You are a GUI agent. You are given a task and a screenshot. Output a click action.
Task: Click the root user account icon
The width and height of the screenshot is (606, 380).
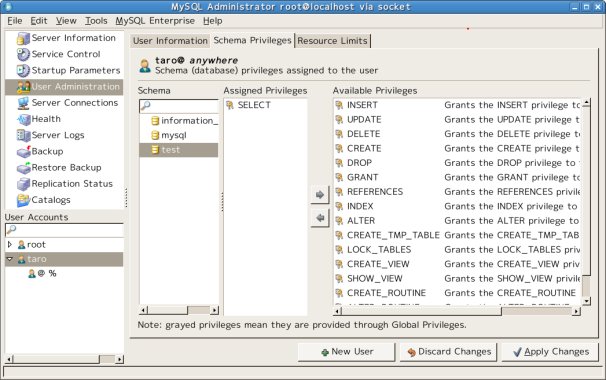(x=22, y=245)
